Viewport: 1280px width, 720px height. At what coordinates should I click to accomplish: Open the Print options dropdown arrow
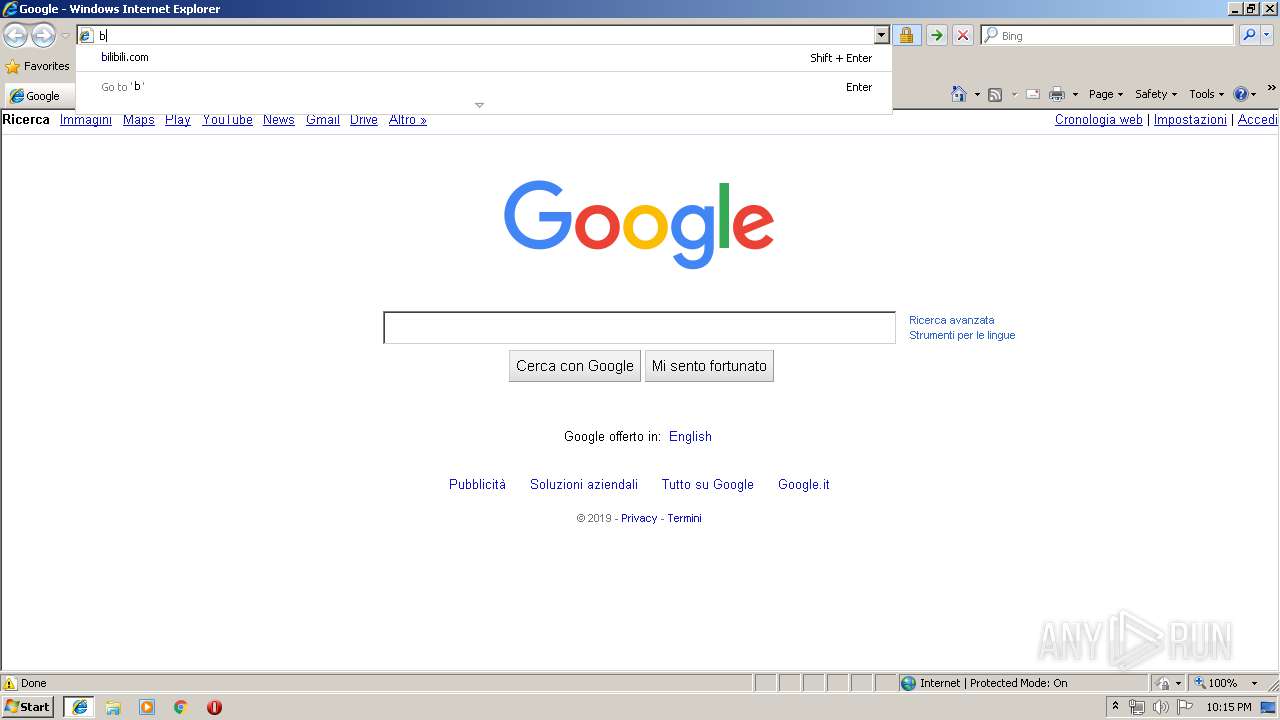coord(1075,94)
